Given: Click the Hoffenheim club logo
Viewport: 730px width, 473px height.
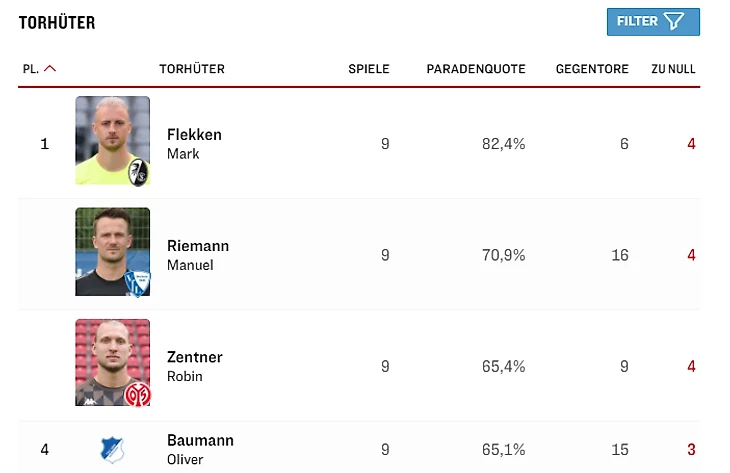Looking at the screenshot, I should click(x=112, y=449).
